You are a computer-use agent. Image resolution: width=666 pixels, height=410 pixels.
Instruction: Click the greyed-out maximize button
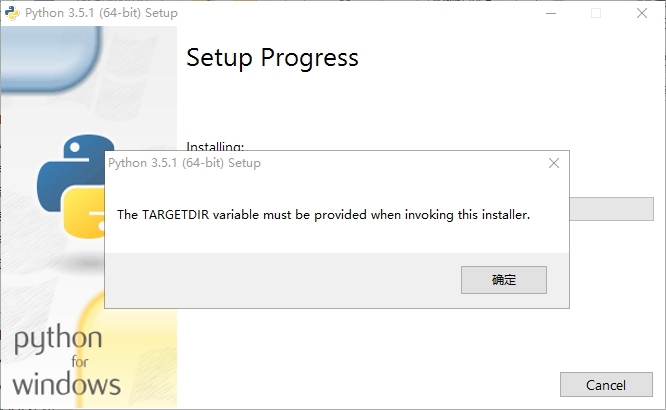coord(596,13)
